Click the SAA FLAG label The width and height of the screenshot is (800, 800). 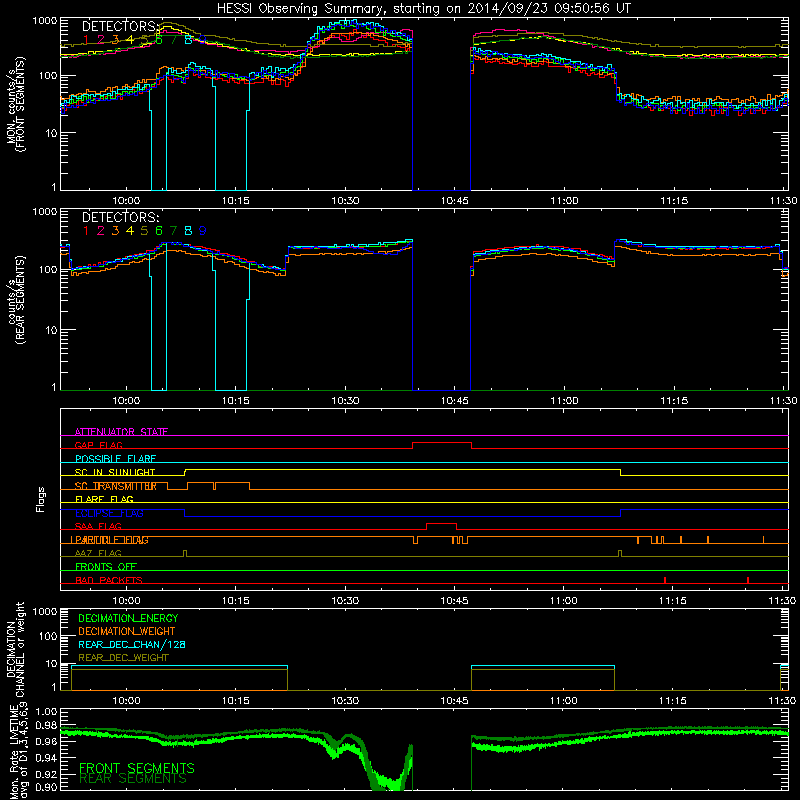98,526
